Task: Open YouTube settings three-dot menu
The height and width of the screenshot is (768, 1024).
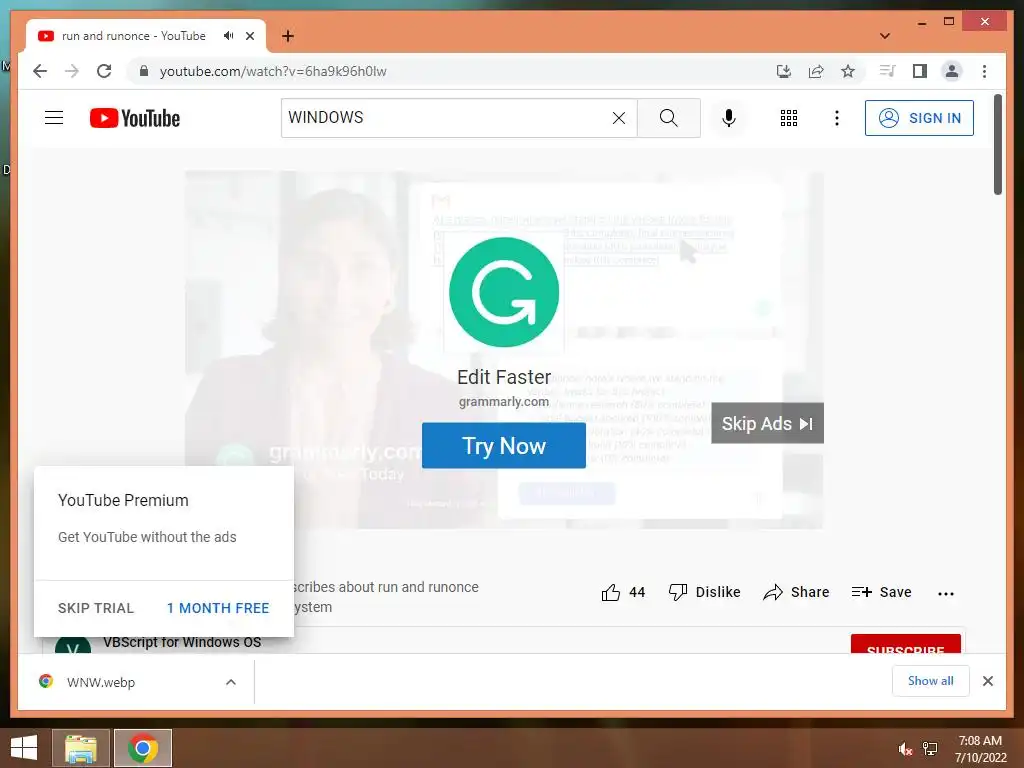Action: [x=837, y=118]
